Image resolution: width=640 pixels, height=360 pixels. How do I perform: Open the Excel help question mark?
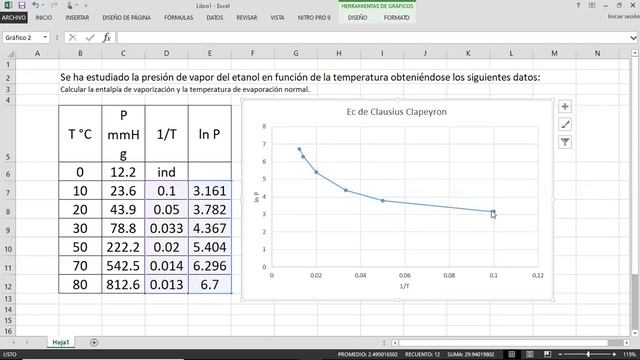coord(578,6)
